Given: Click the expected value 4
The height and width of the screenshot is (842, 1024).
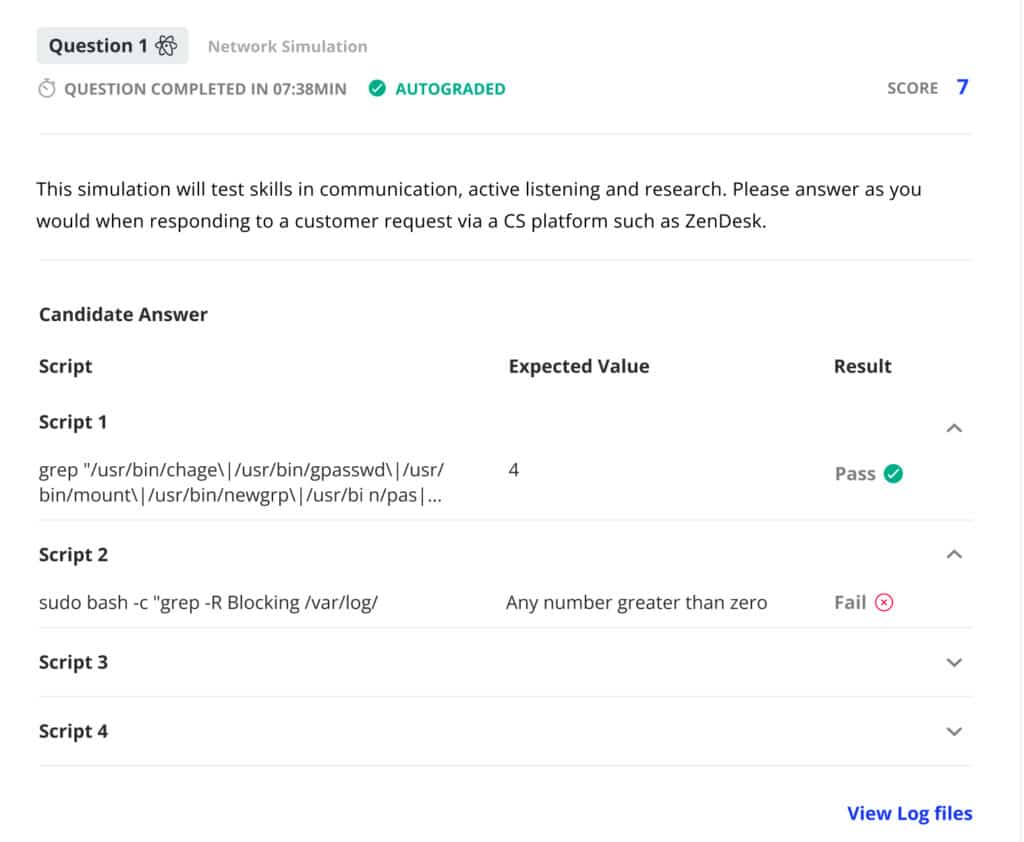Looking at the screenshot, I should point(513,470).
